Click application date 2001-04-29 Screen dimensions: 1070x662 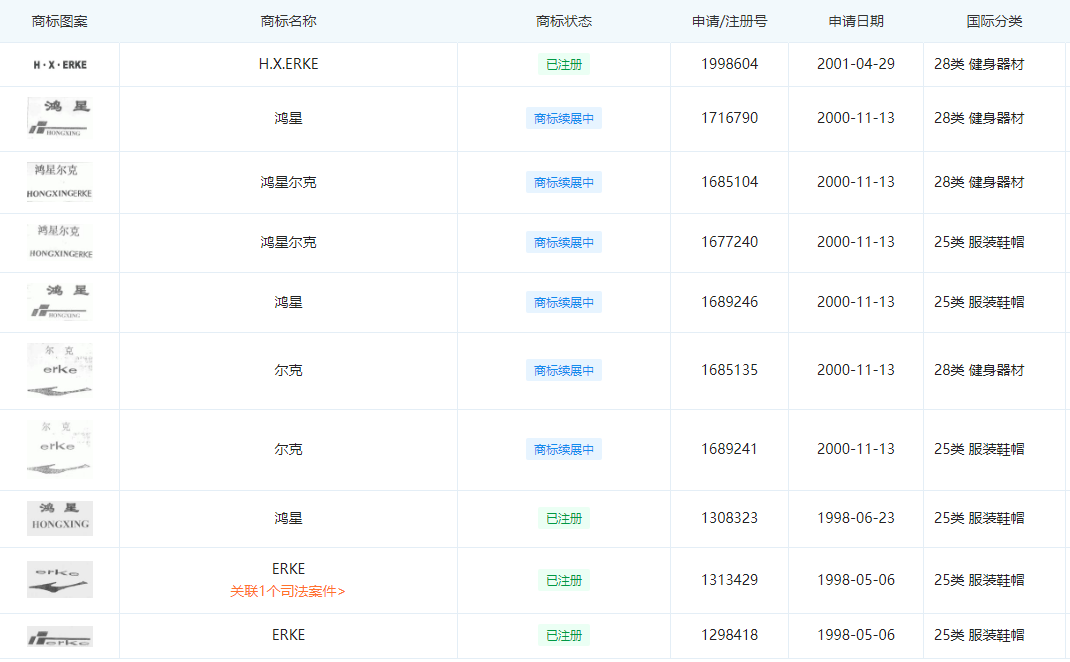click(x=856, y=64)
